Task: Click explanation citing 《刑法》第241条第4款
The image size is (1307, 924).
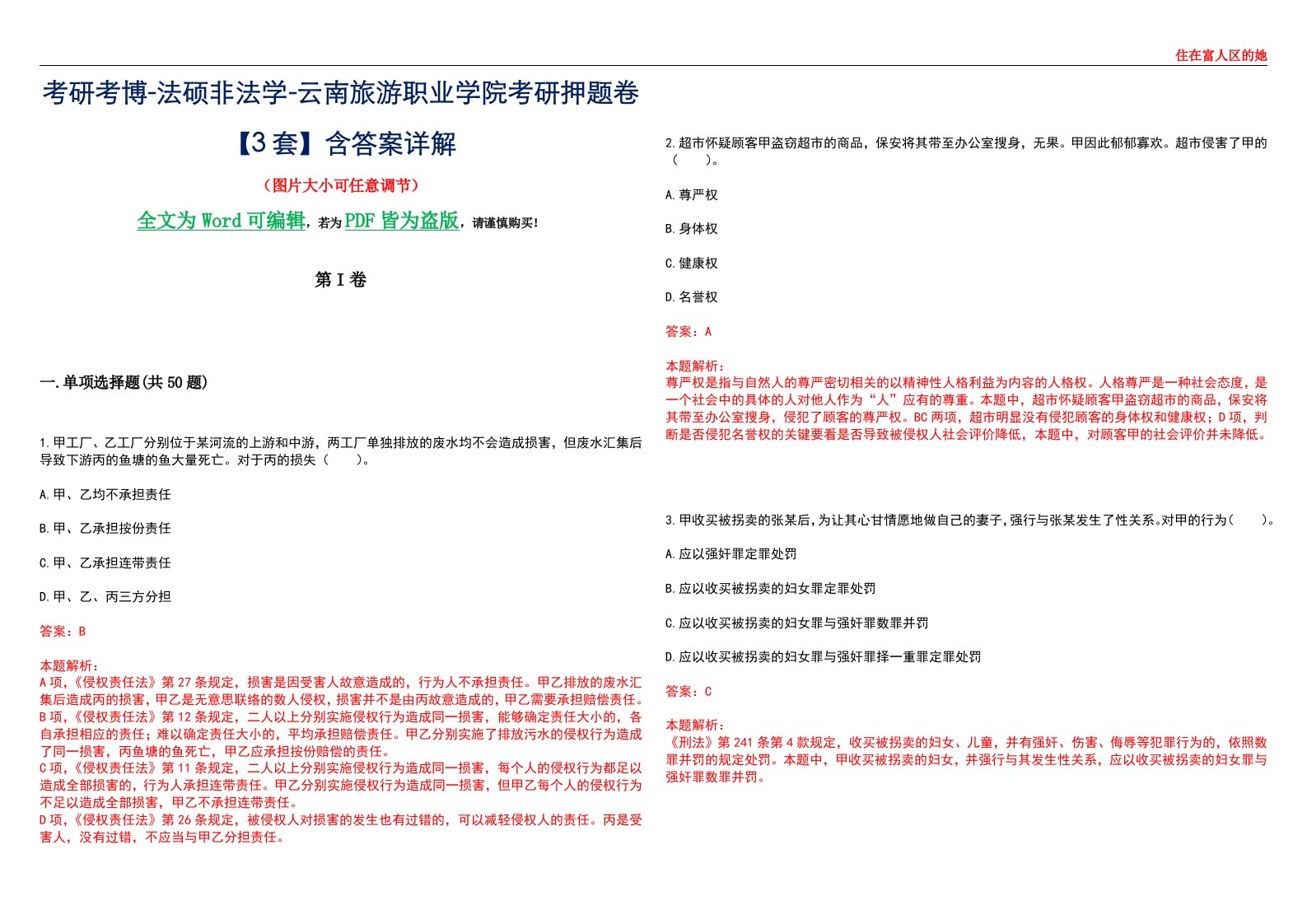Action: [x=966, y=759]
